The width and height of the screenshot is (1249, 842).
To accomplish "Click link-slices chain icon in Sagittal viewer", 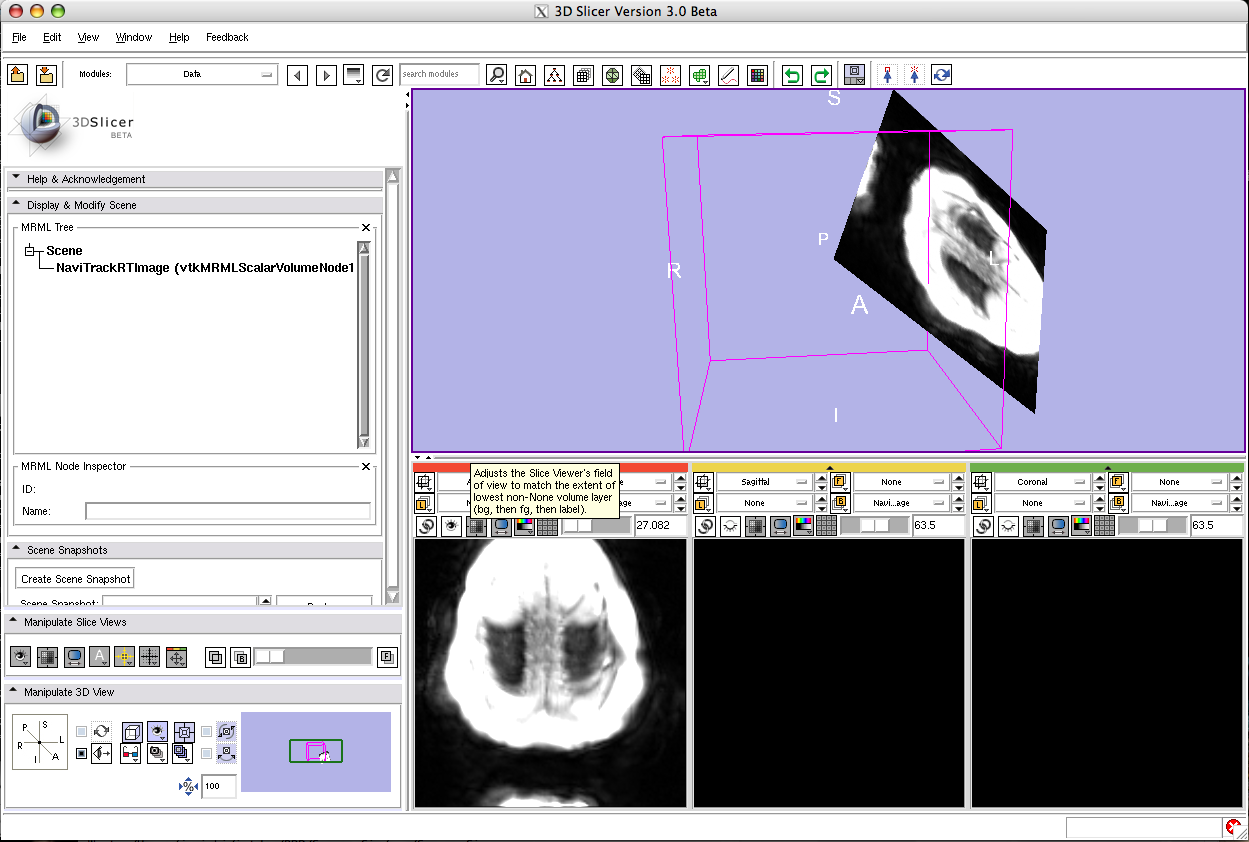I will [705, 525].
